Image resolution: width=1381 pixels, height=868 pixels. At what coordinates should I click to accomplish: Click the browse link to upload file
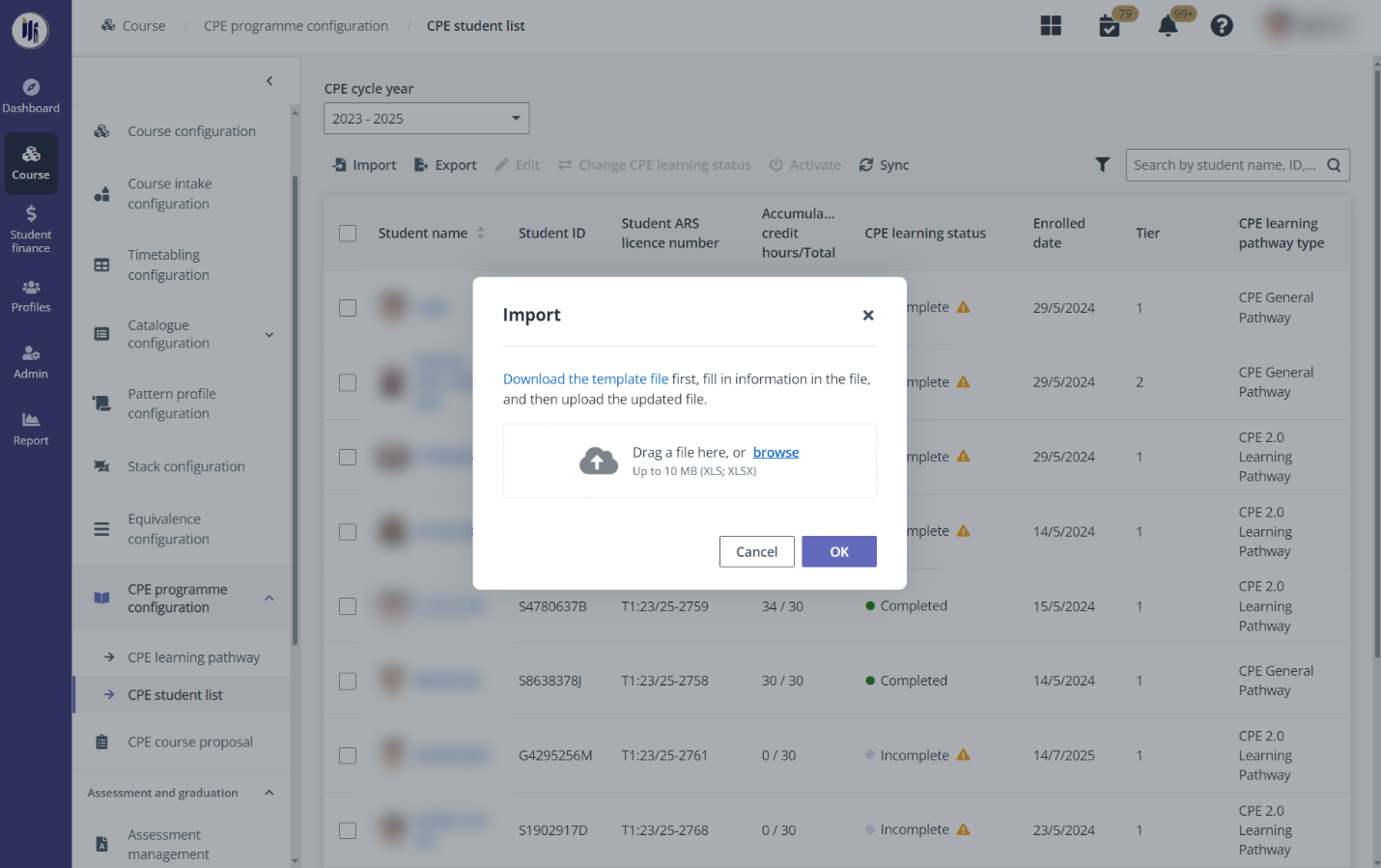point(775,452)
